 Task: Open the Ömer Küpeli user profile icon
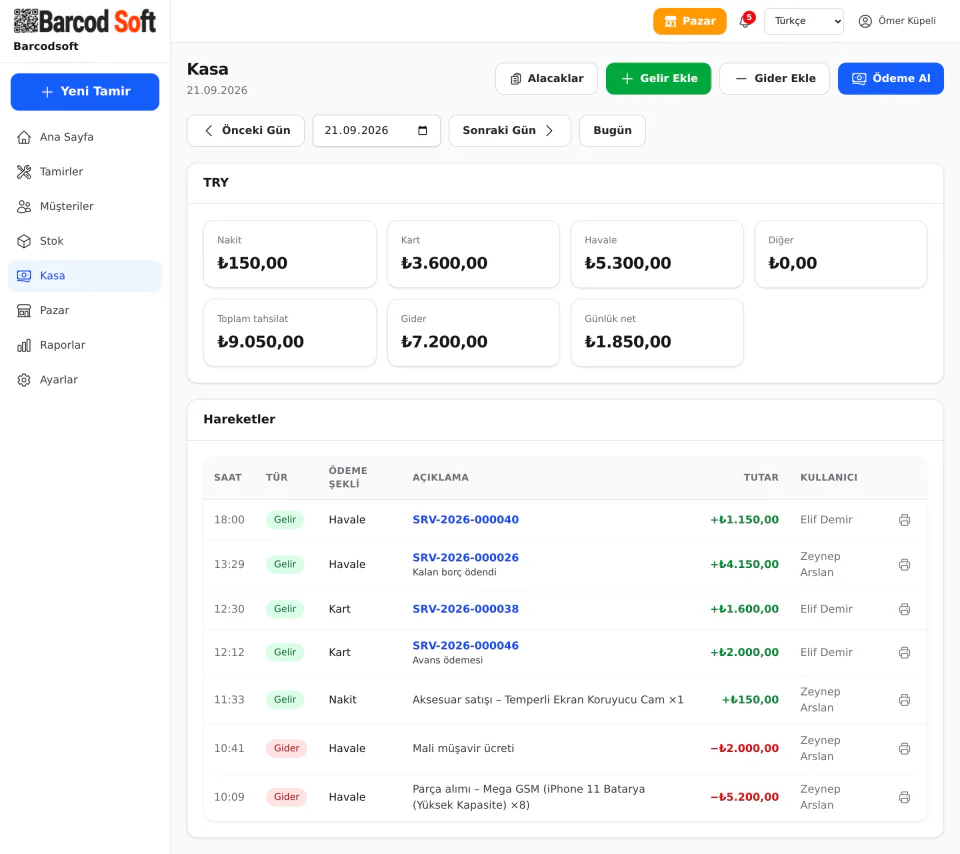[x=864, y=21]
